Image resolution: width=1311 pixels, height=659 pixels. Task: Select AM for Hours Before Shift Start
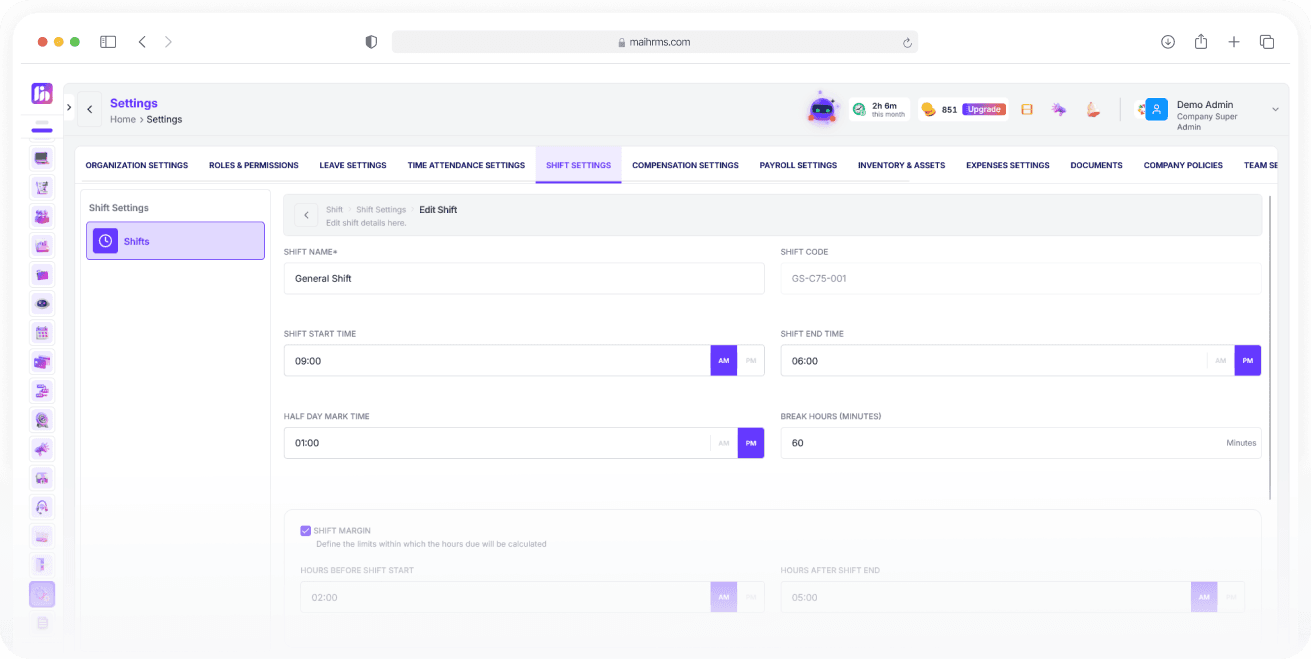pos(724,597)
